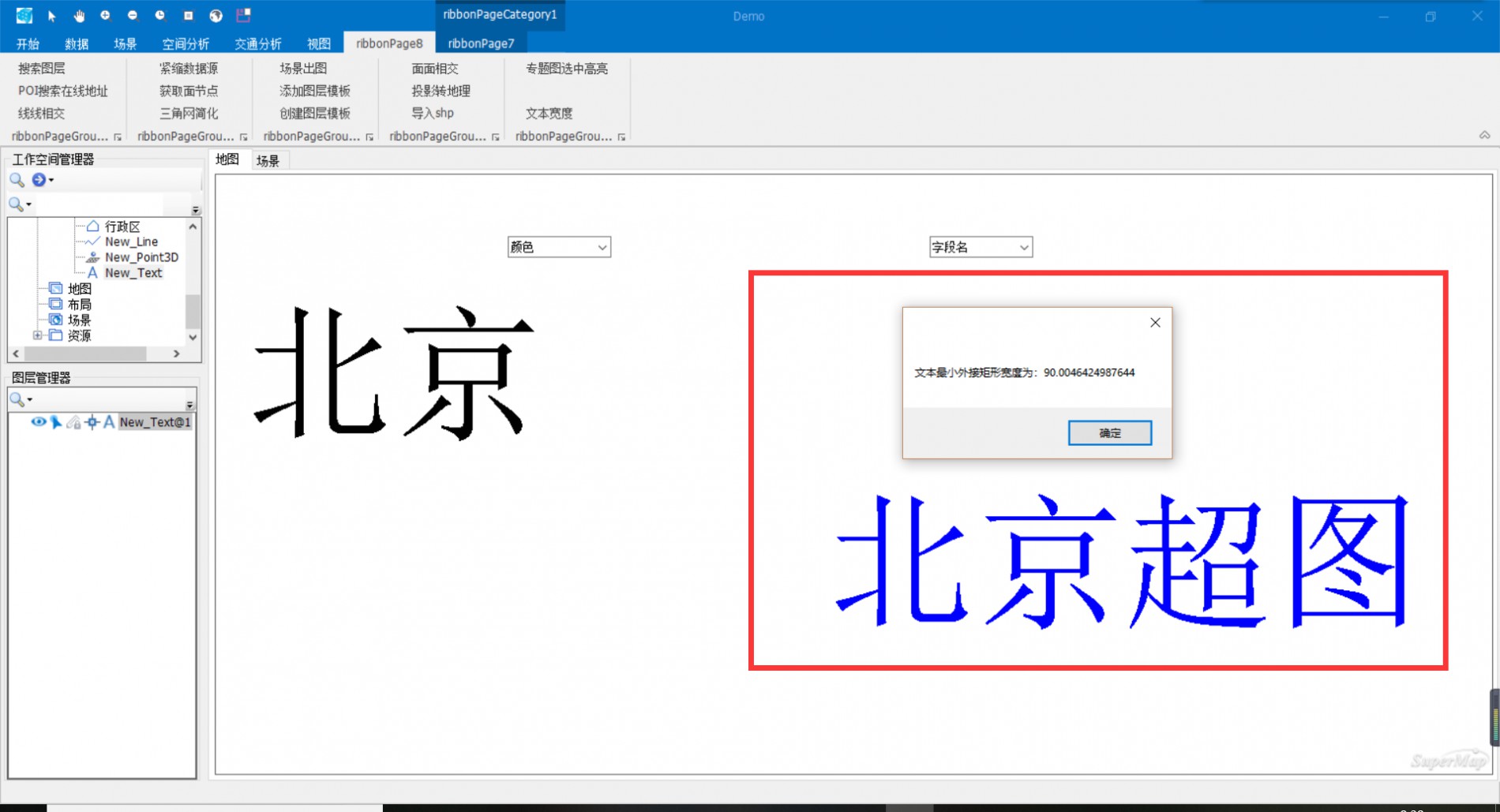Close the text width message dialog
The image size is (1500, 812).
tap(1155, 322)
